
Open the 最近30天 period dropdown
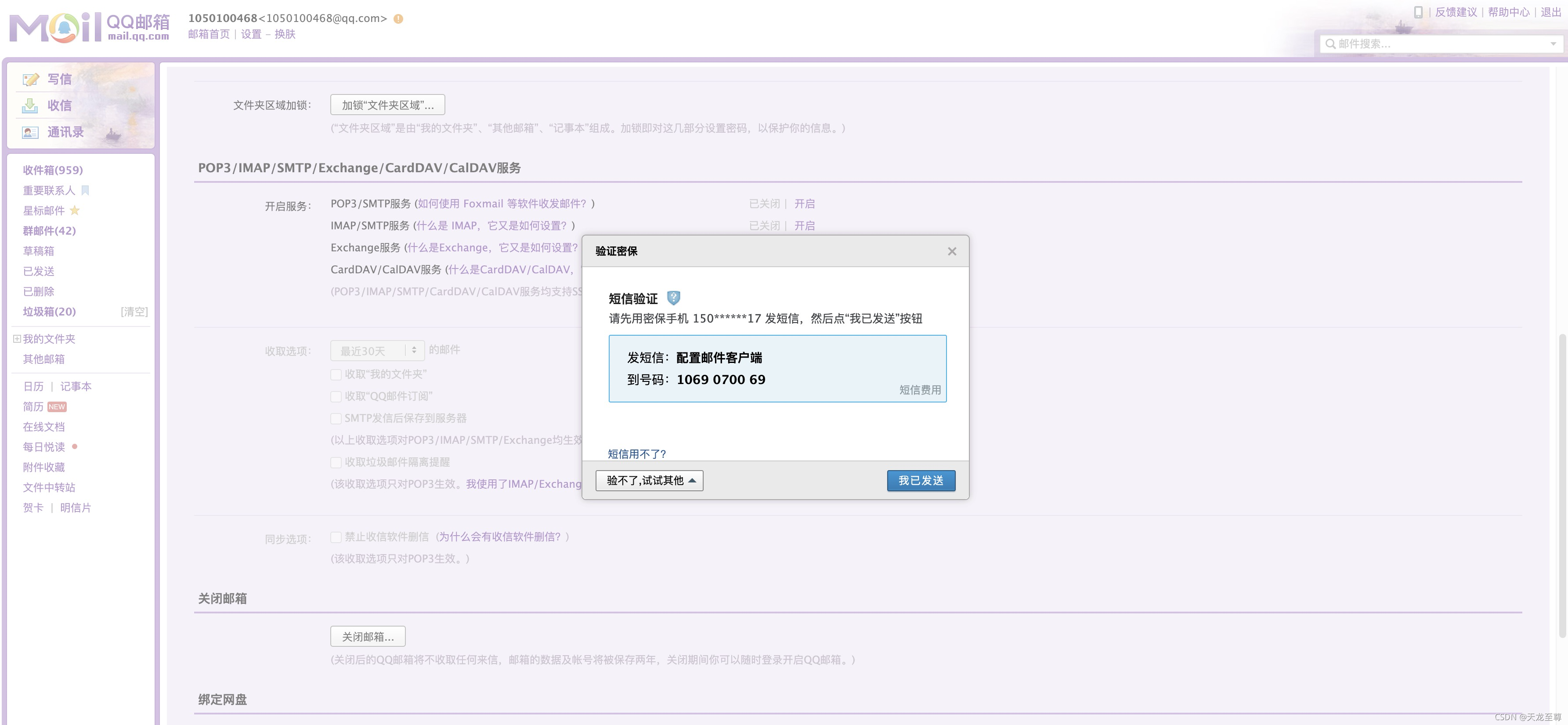point(377,351)
